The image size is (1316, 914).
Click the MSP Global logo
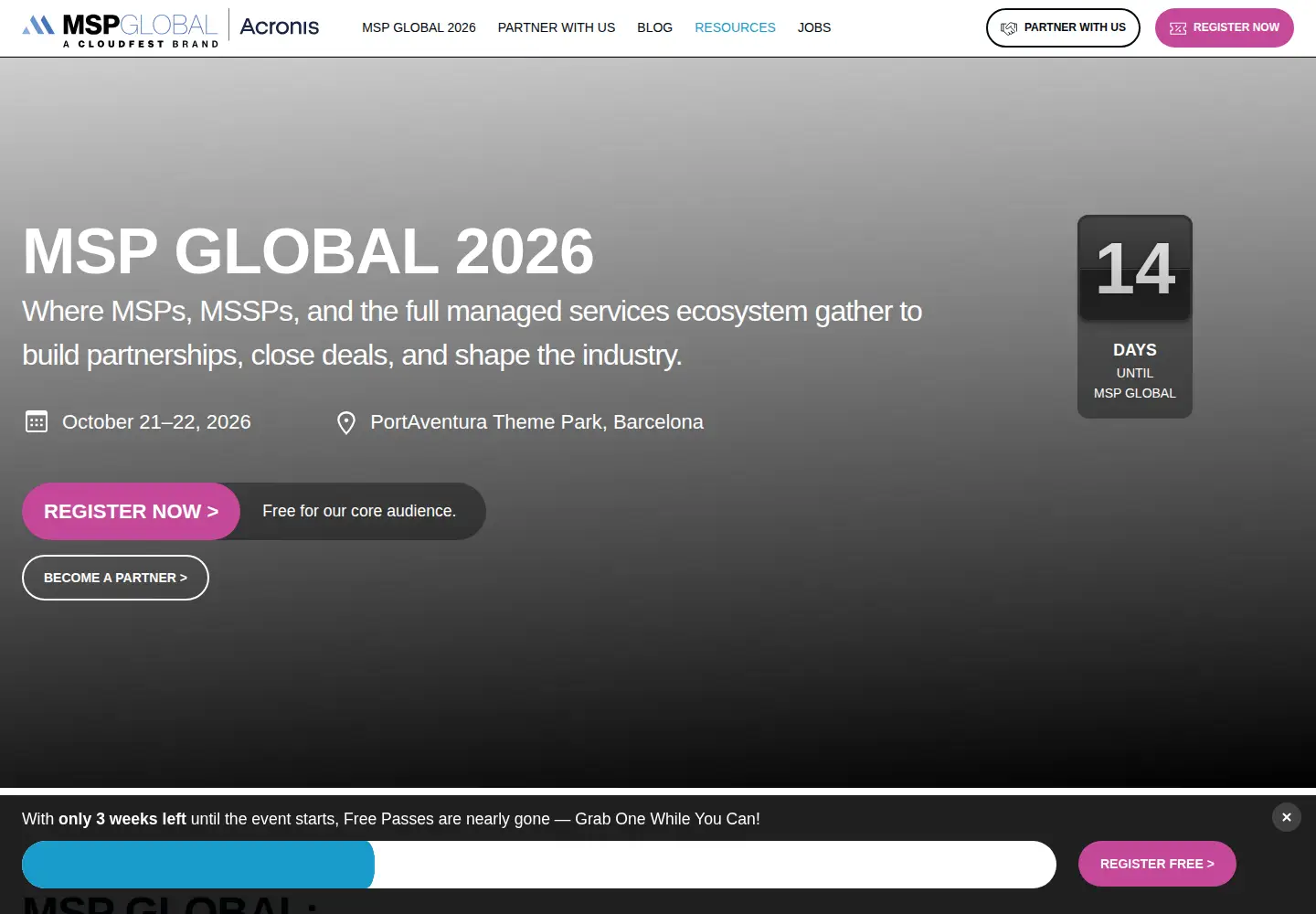(x=121, y=30)
